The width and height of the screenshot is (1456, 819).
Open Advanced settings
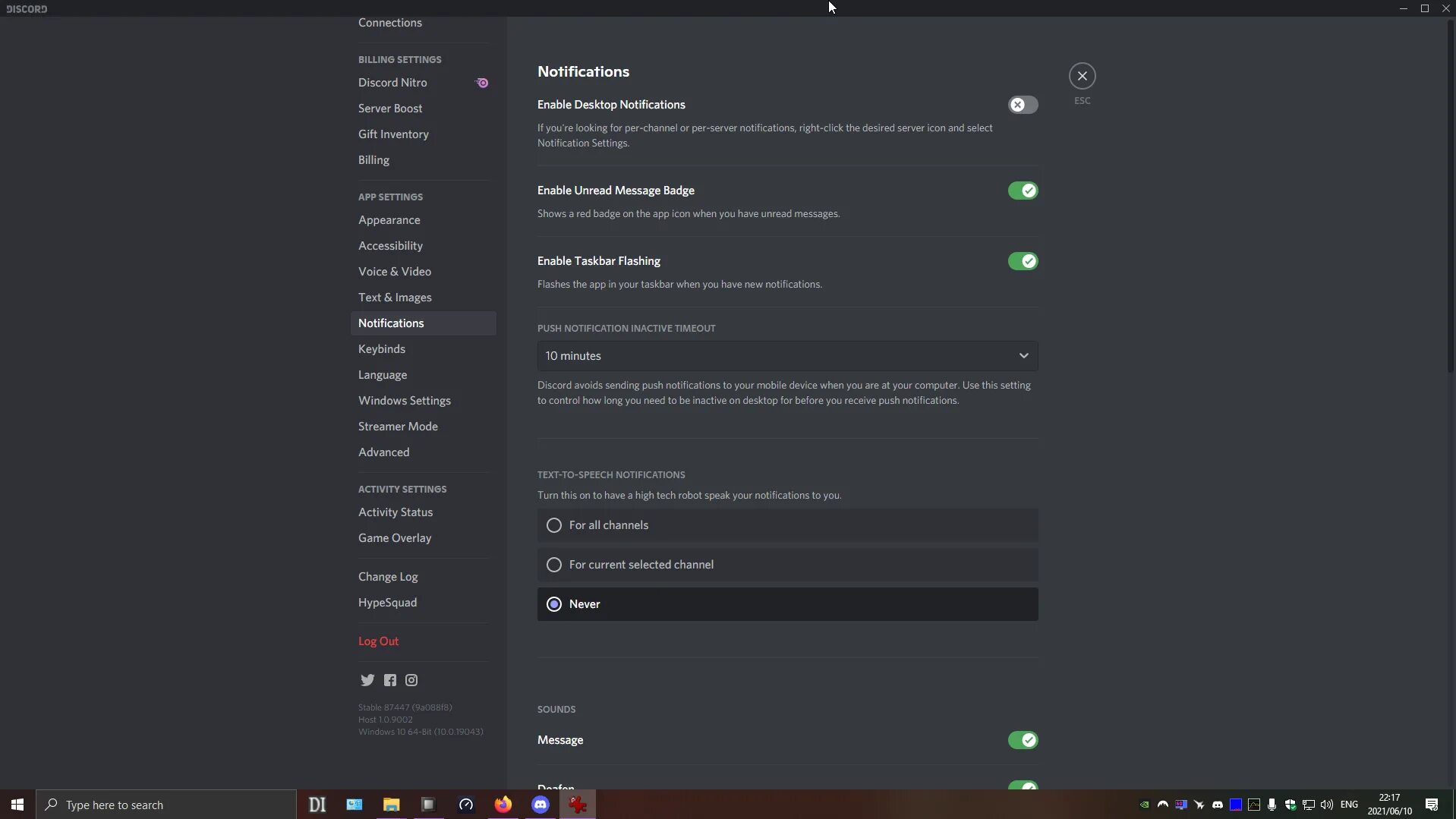point(423,452)
